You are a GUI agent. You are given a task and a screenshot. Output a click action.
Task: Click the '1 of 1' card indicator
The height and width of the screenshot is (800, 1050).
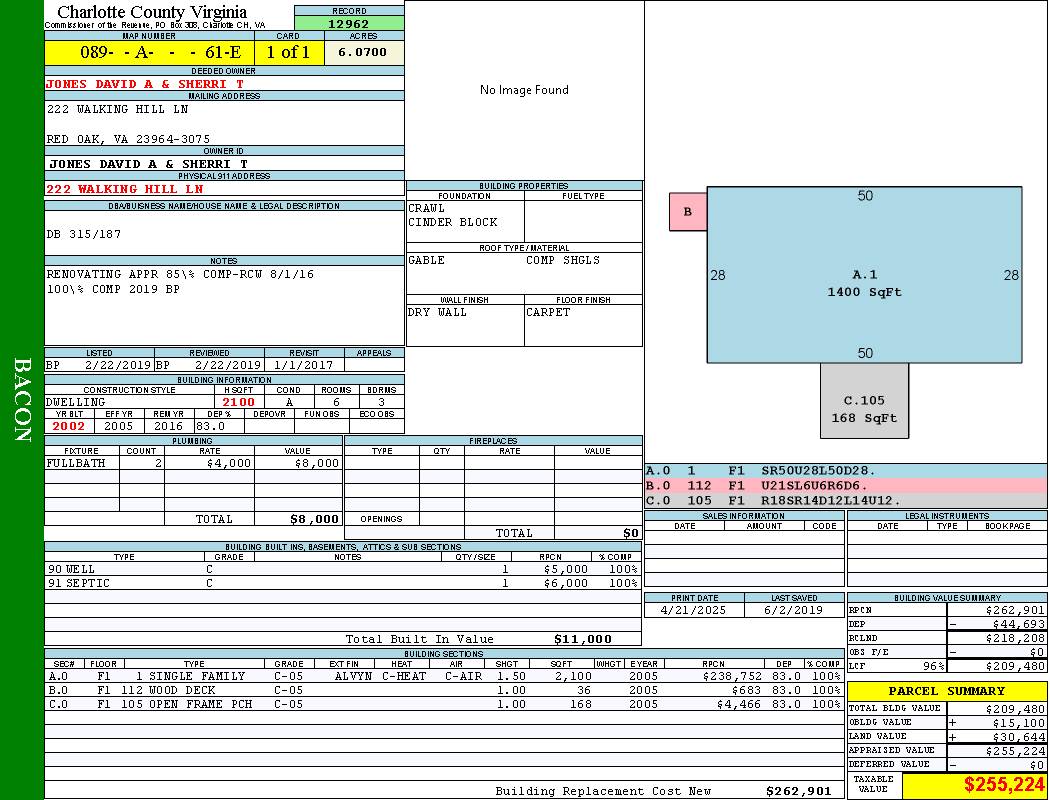click(289, 53)
